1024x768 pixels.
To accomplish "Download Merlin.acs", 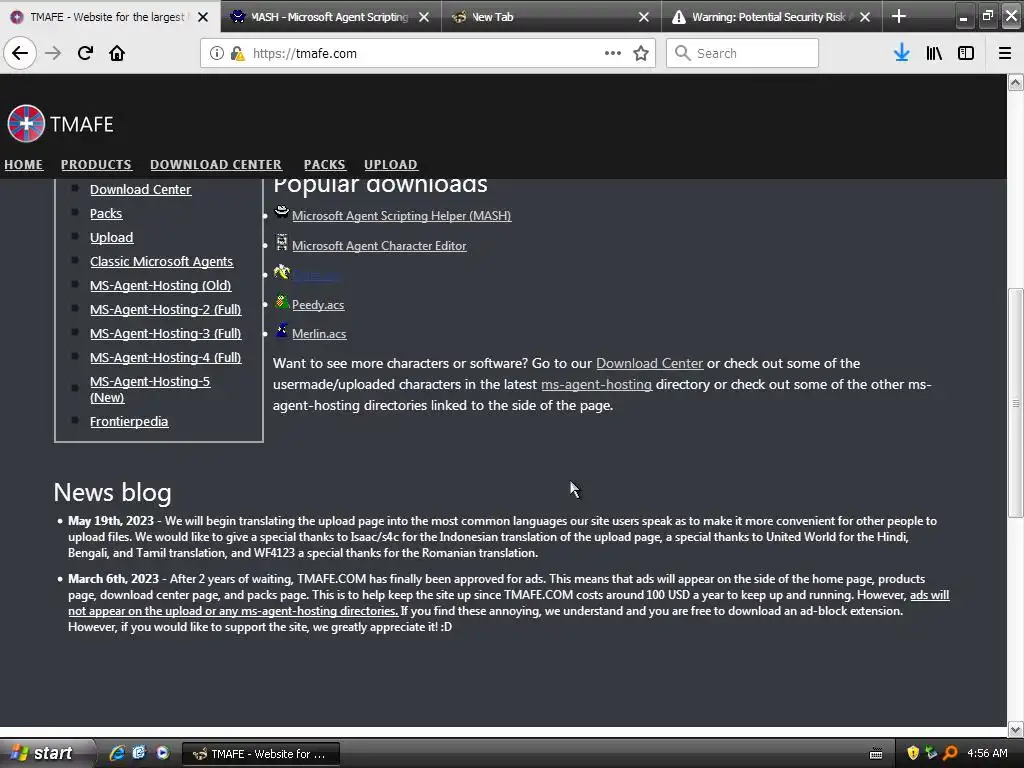I will coord(319,334).
